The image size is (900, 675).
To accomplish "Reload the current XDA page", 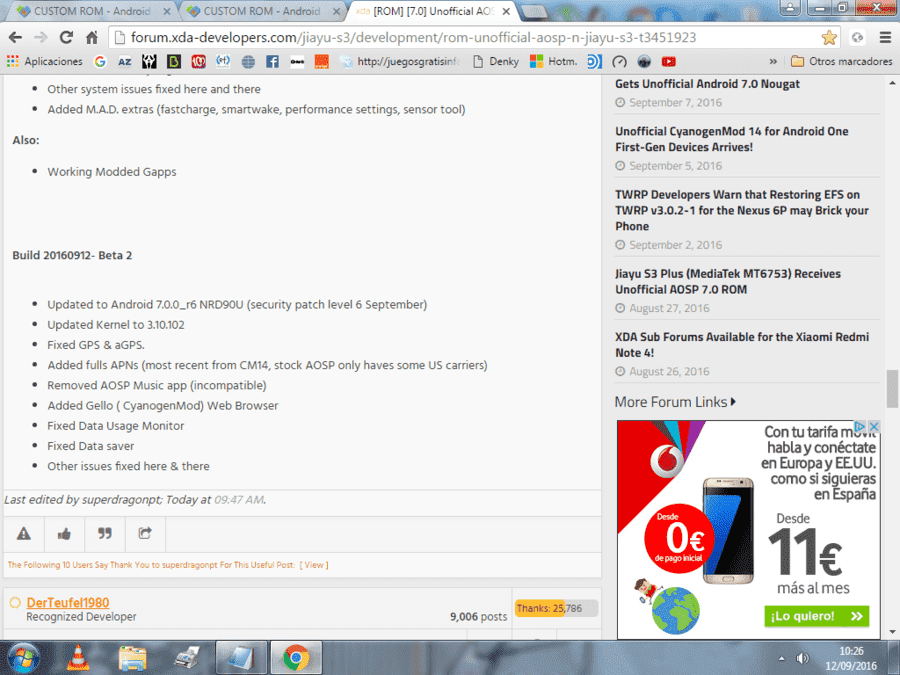I will tap(66, 38).
